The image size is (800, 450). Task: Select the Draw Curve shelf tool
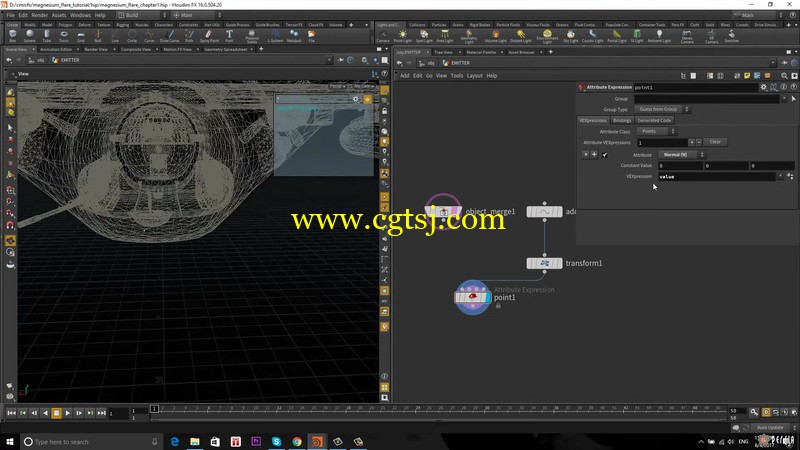click(169, 36)
